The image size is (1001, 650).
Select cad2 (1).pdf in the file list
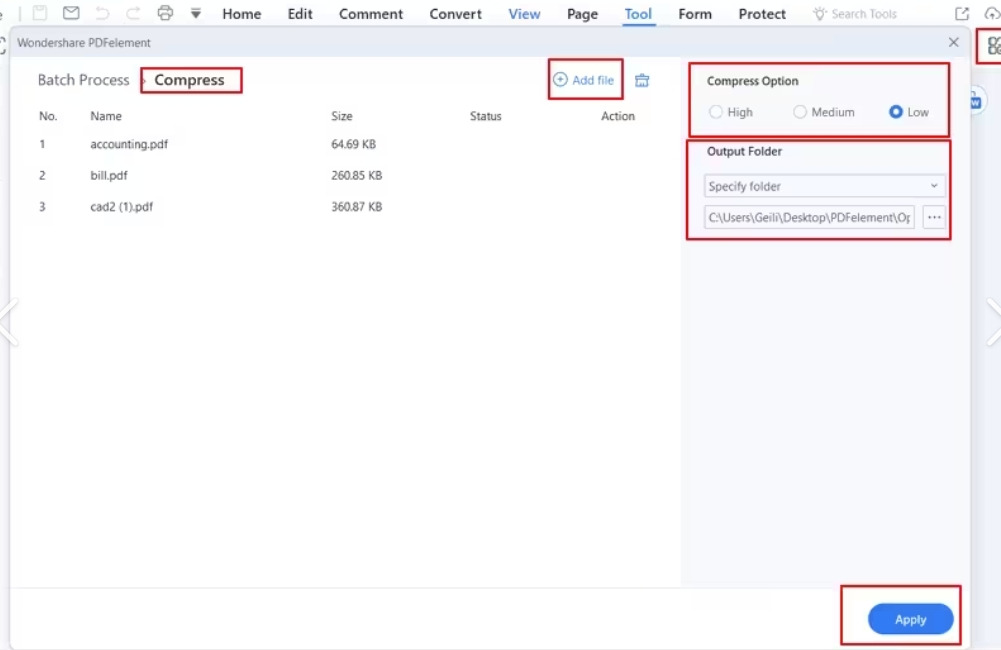tap(121, 206)
